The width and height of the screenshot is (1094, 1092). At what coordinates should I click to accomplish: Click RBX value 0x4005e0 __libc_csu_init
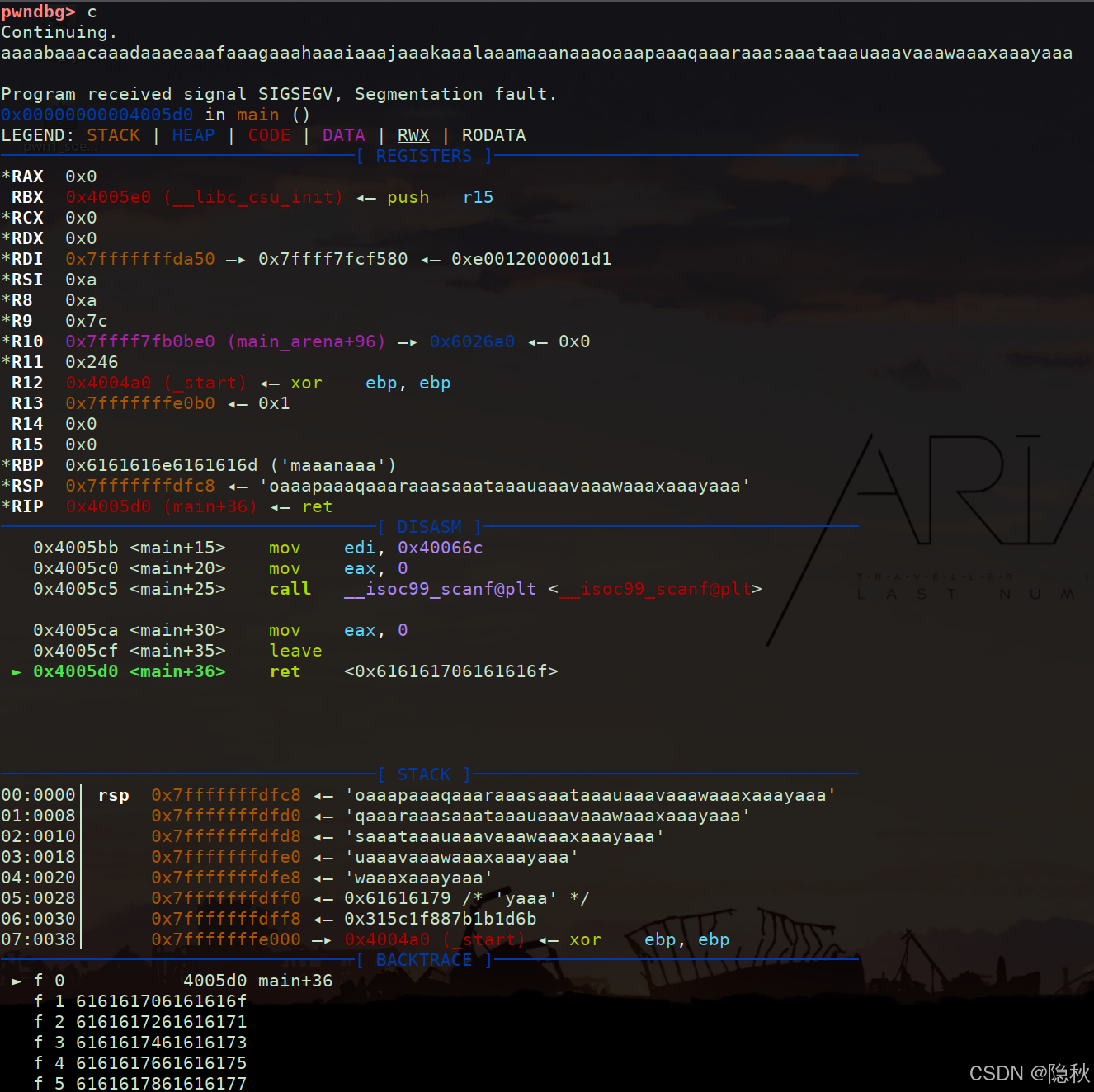(x=205, y=197)
